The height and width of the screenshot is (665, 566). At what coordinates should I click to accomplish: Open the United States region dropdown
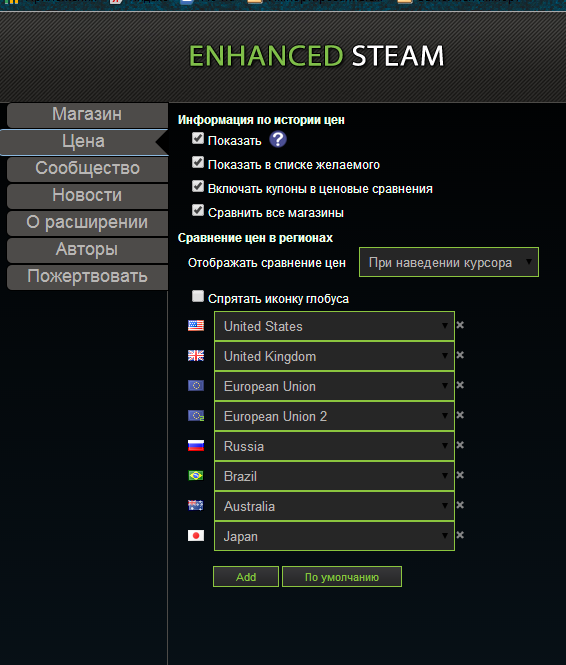pos(335,326)
